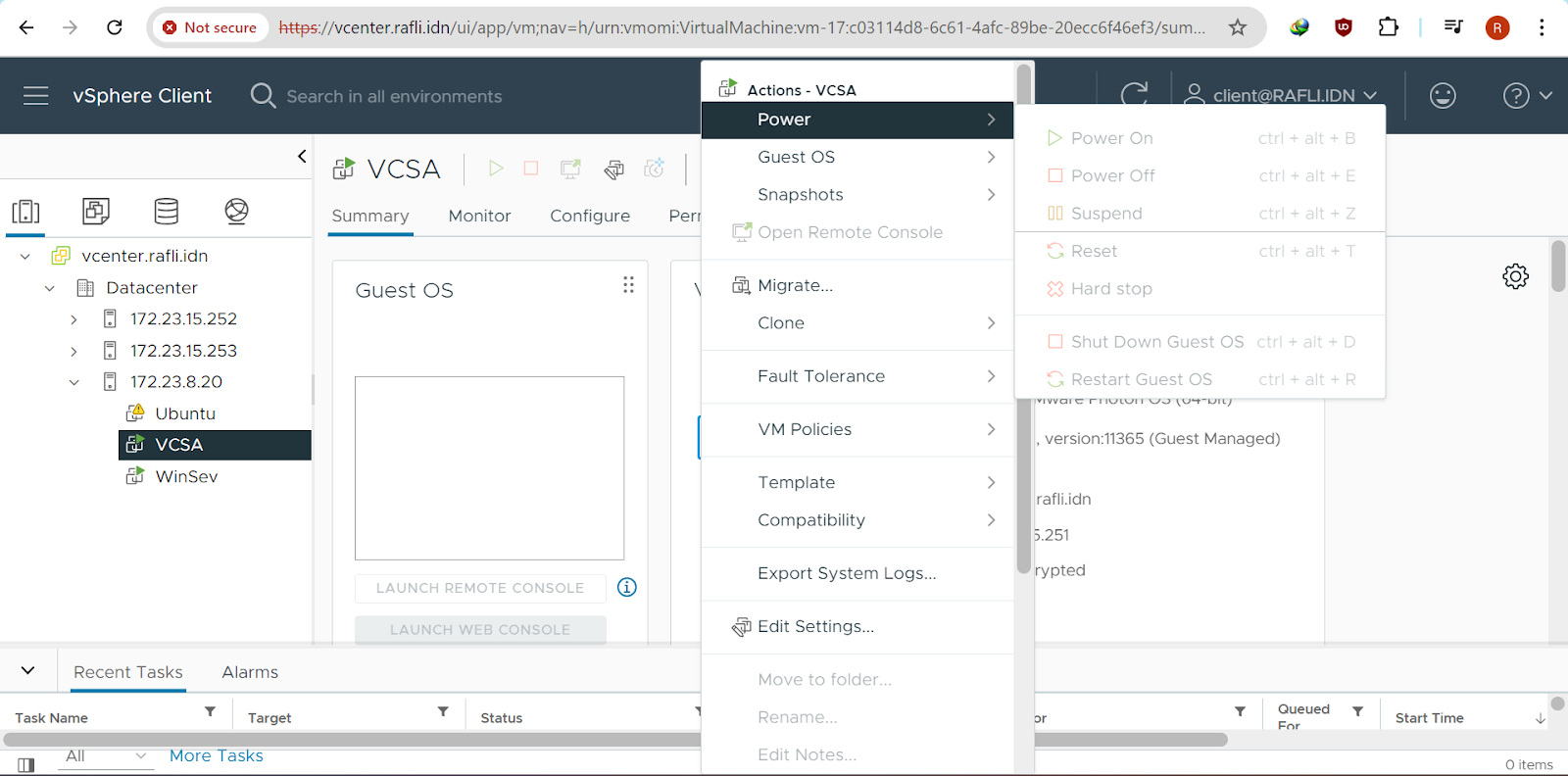This screenshot has width=1568, height=776.
Task: Choose Migrate from the actions menu
Action: [x=857, y=285]
